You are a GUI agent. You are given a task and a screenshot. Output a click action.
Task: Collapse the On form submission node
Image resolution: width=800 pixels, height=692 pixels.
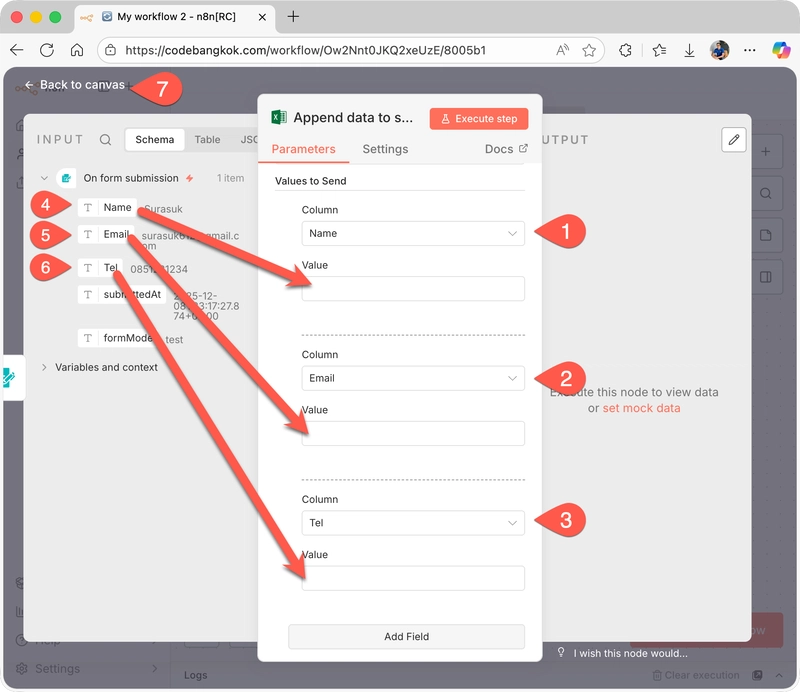click(44, 178)
